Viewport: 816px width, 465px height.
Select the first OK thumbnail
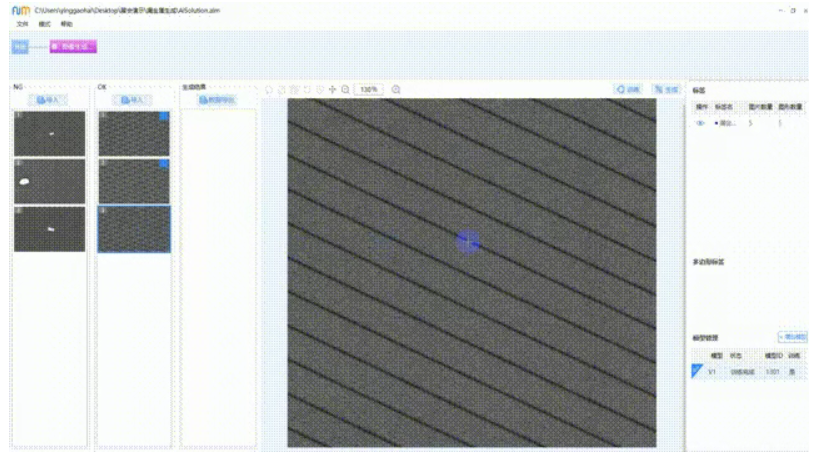[x=134, y=134]
